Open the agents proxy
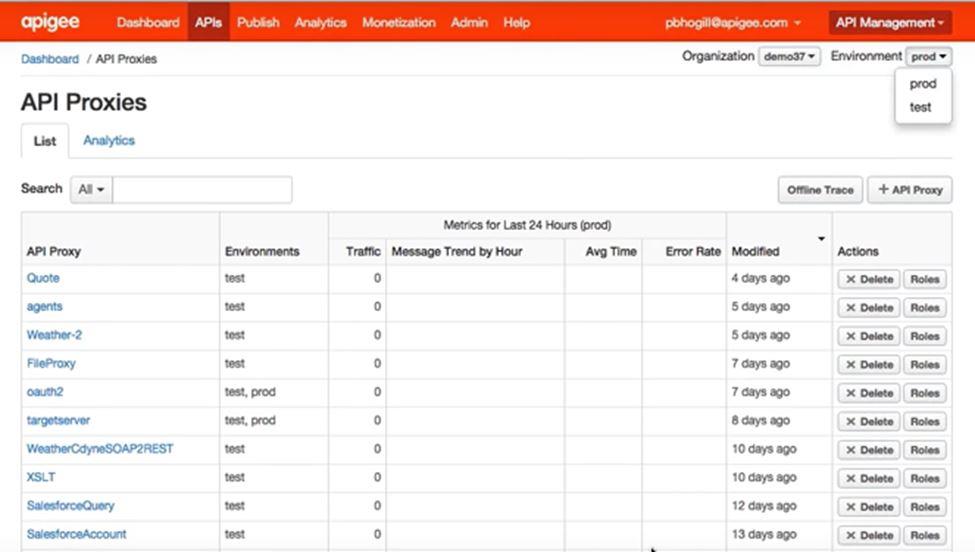Image resolution: width=975 pixels, height=552 pixels. click(44, 306)
